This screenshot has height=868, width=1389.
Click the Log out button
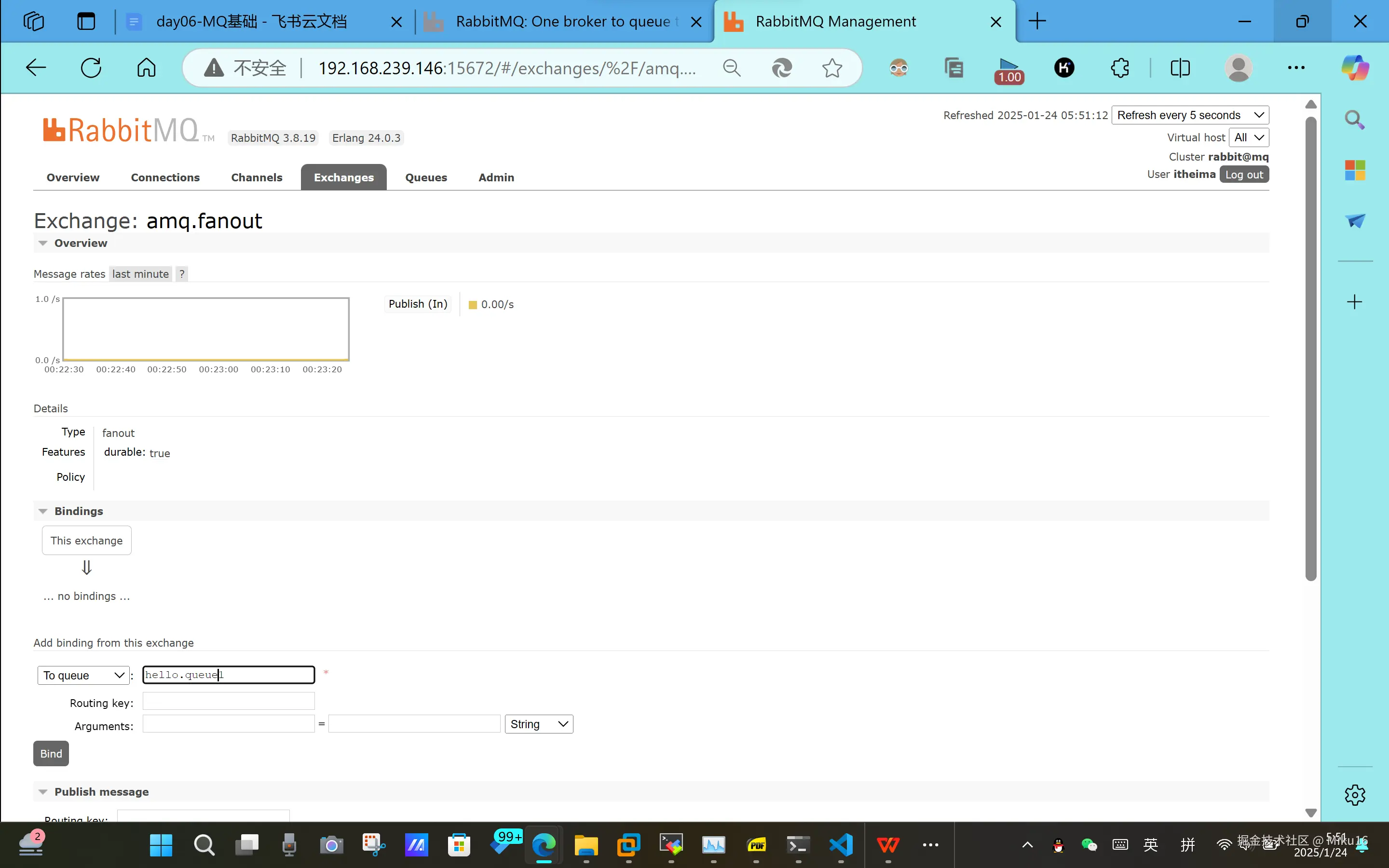coord(1244,175)
